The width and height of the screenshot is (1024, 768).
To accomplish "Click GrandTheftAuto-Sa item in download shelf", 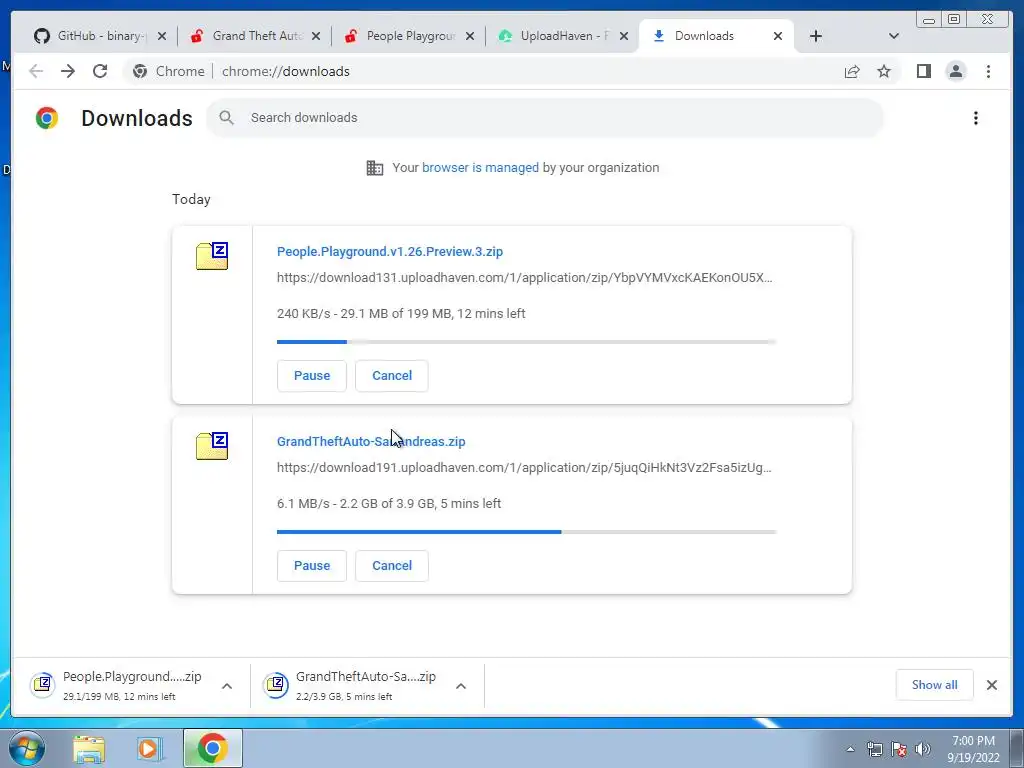I will pyautogui.click(x=353, y=685).
